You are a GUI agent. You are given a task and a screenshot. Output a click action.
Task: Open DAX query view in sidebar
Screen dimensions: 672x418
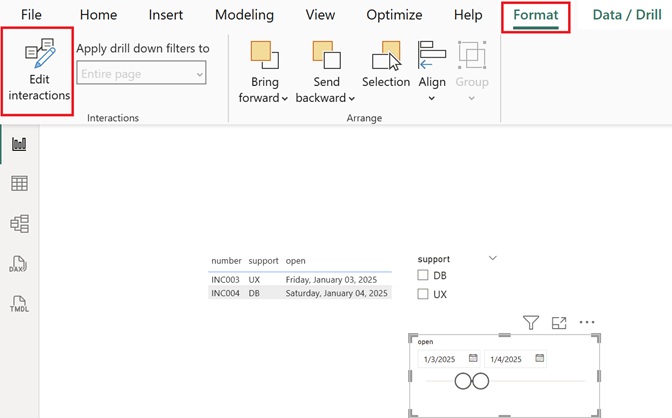pyautogui.click(x=18, y=264)
